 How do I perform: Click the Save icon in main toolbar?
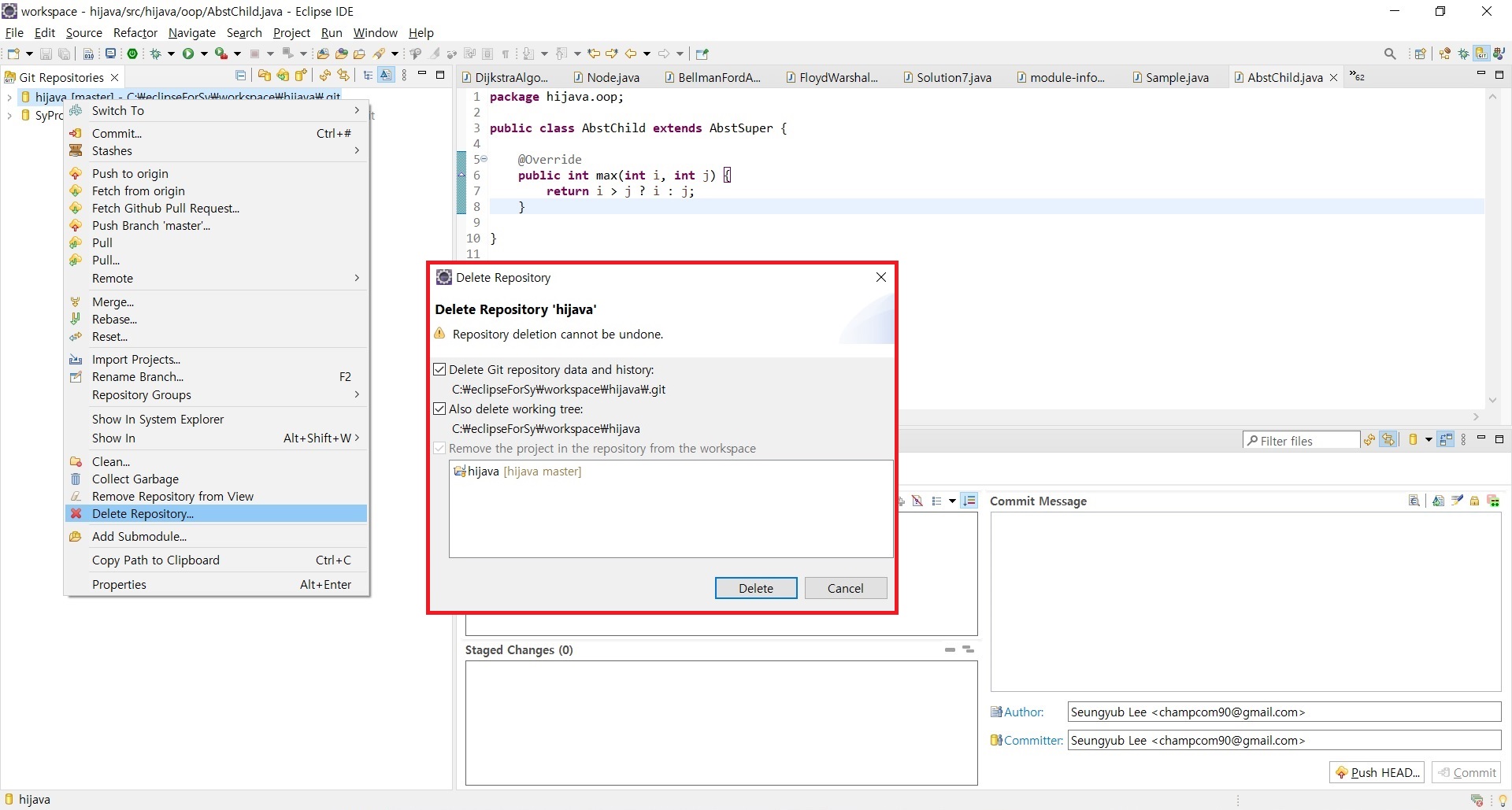click(46, 54)
